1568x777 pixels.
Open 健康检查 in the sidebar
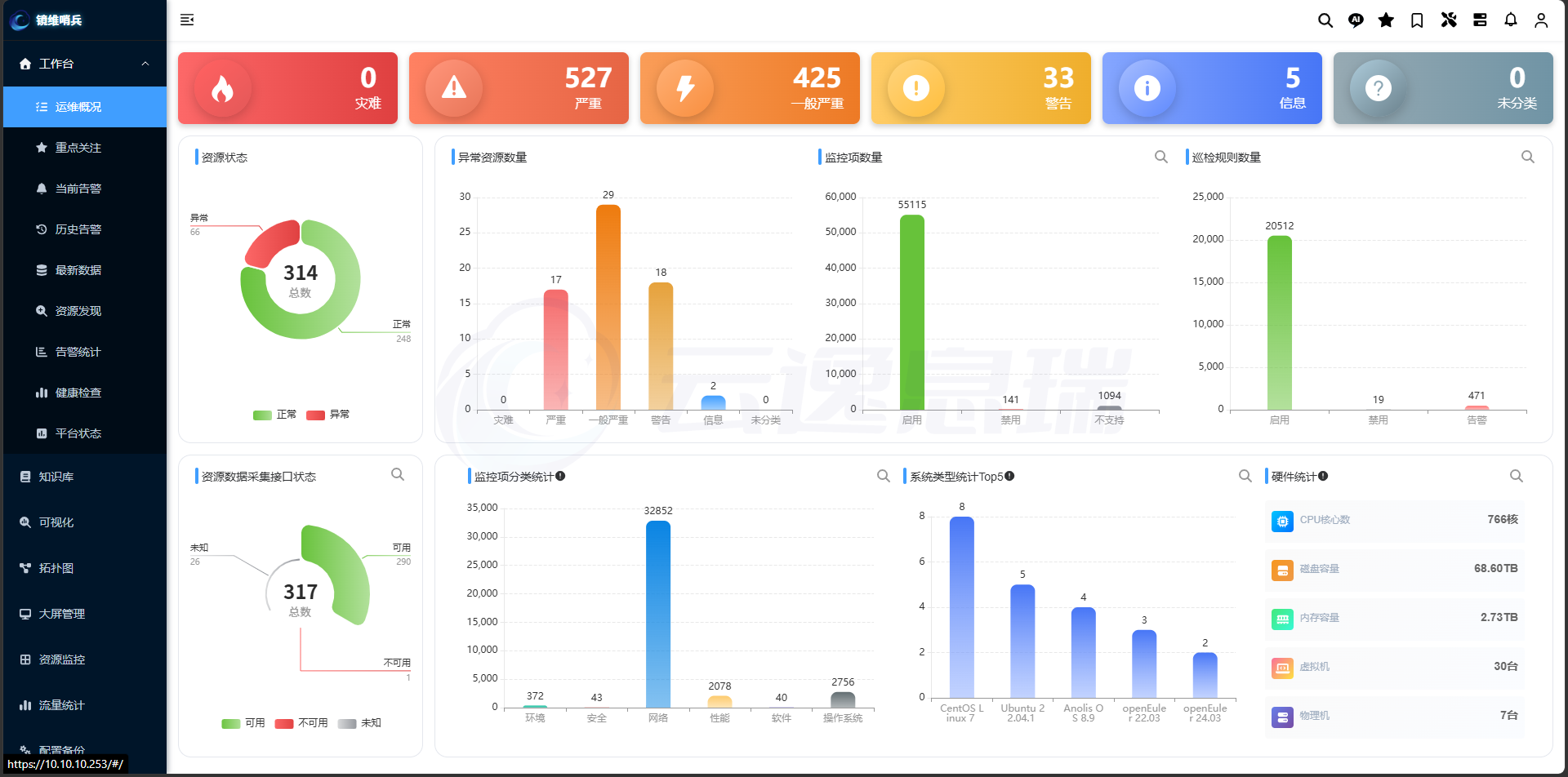[x=85, y=393]
